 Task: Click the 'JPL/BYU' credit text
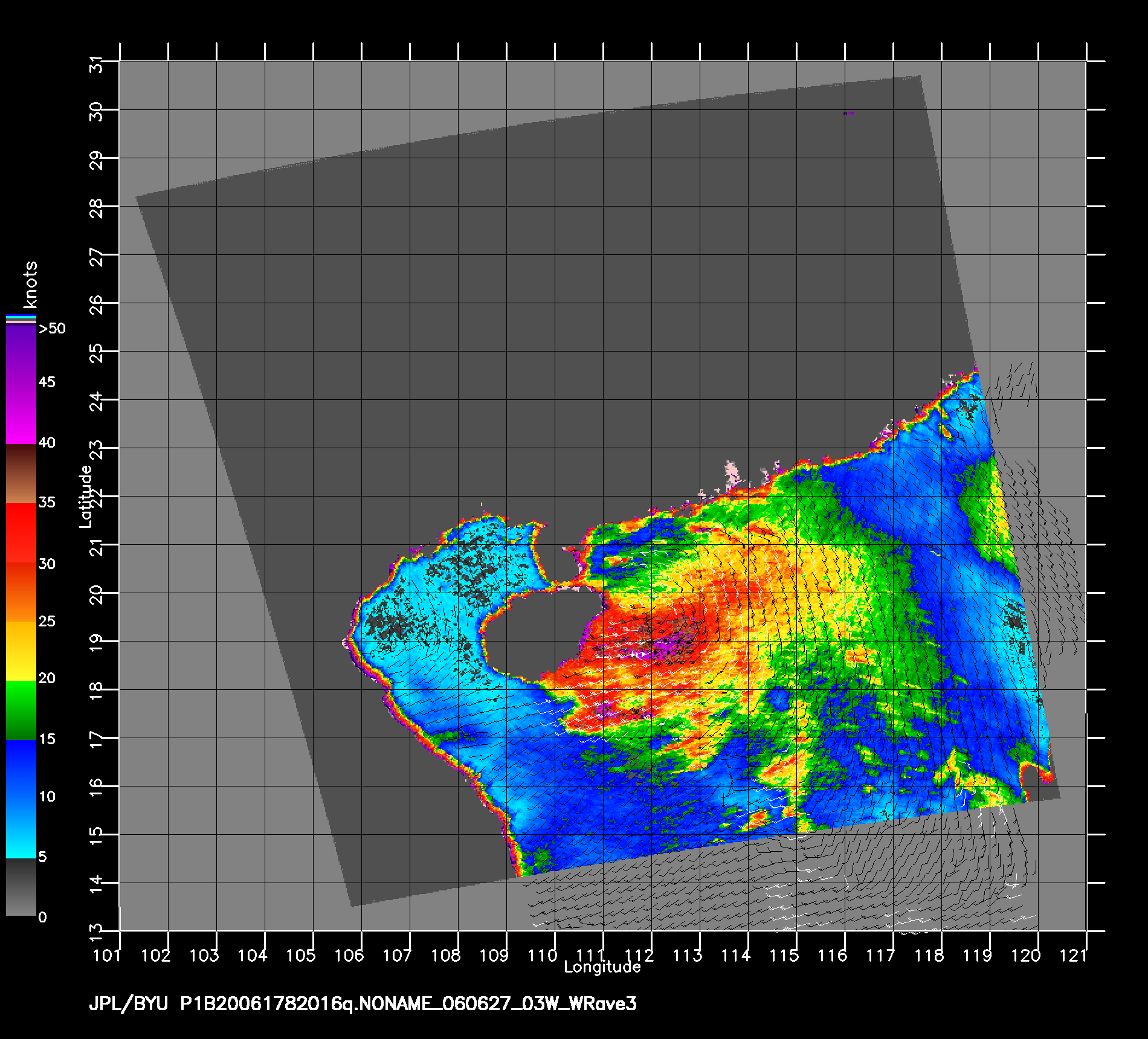tap(128, 1005)
